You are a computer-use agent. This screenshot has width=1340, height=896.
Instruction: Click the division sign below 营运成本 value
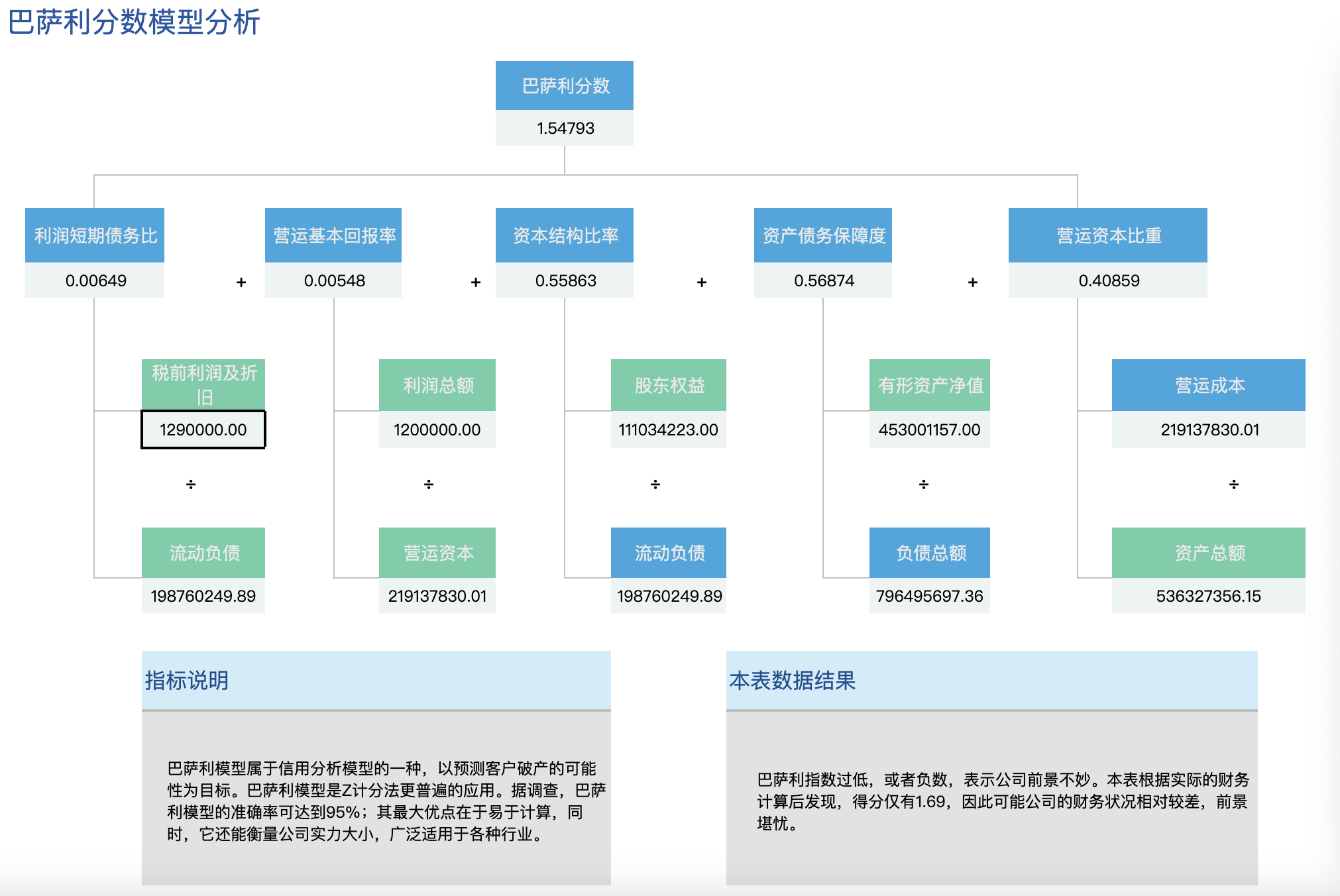(x=1234, y=484)
